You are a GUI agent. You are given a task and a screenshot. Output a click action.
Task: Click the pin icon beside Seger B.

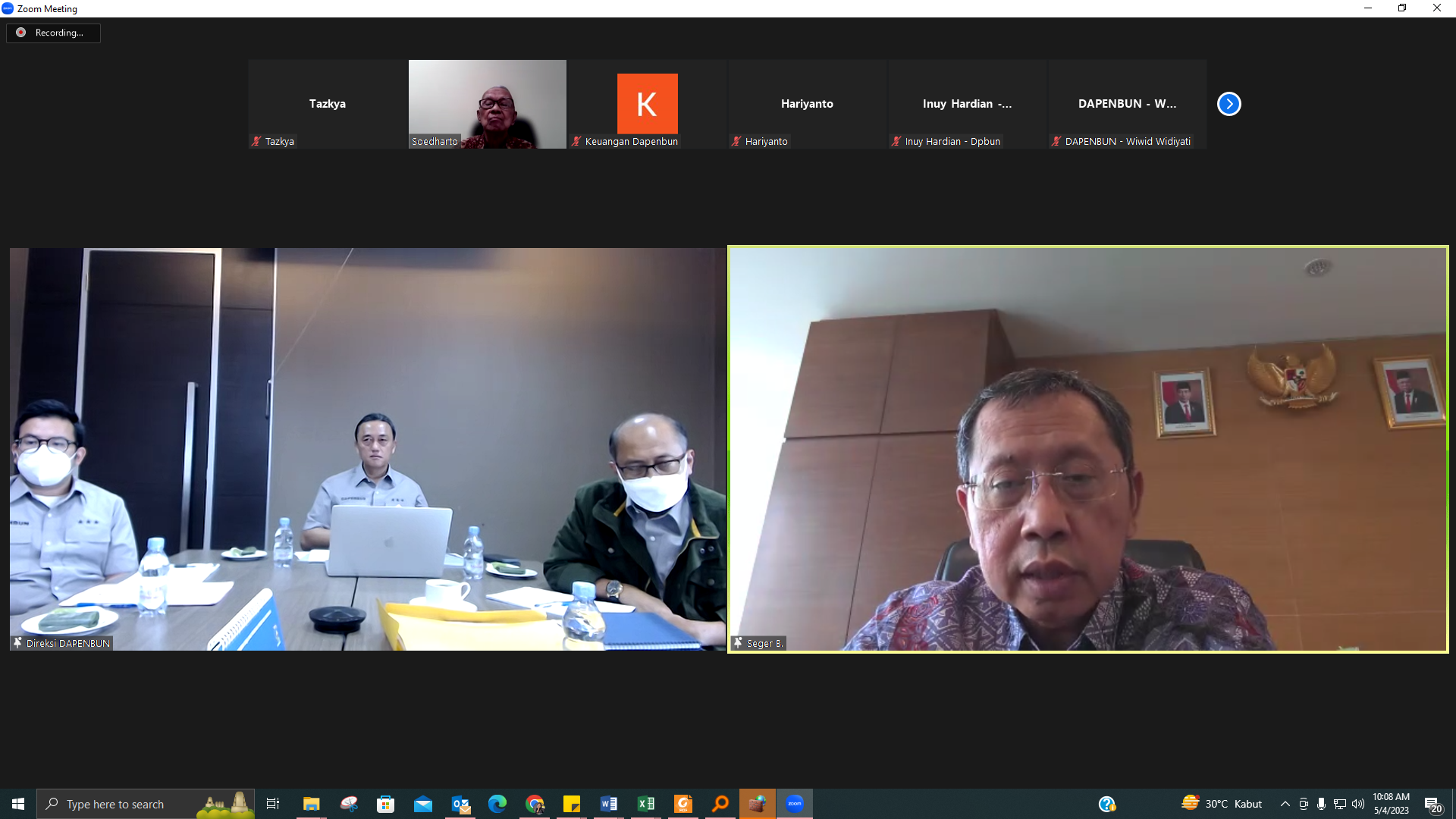(738, 643)
